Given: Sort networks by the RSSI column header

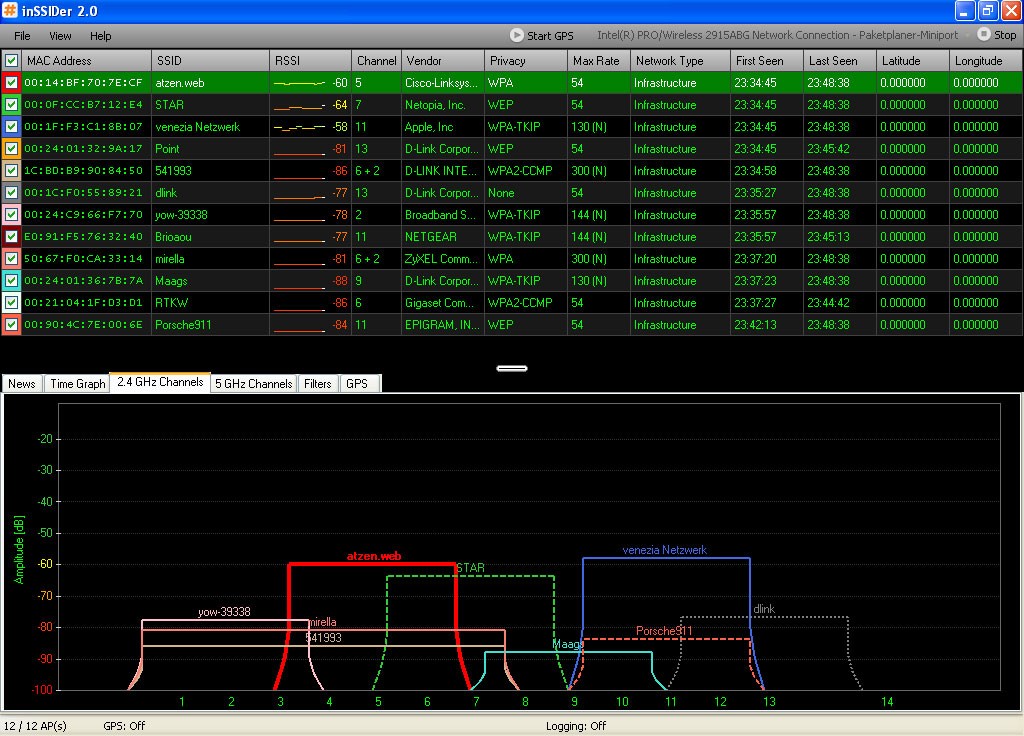Looking at the screenshot, I should 288,61.
